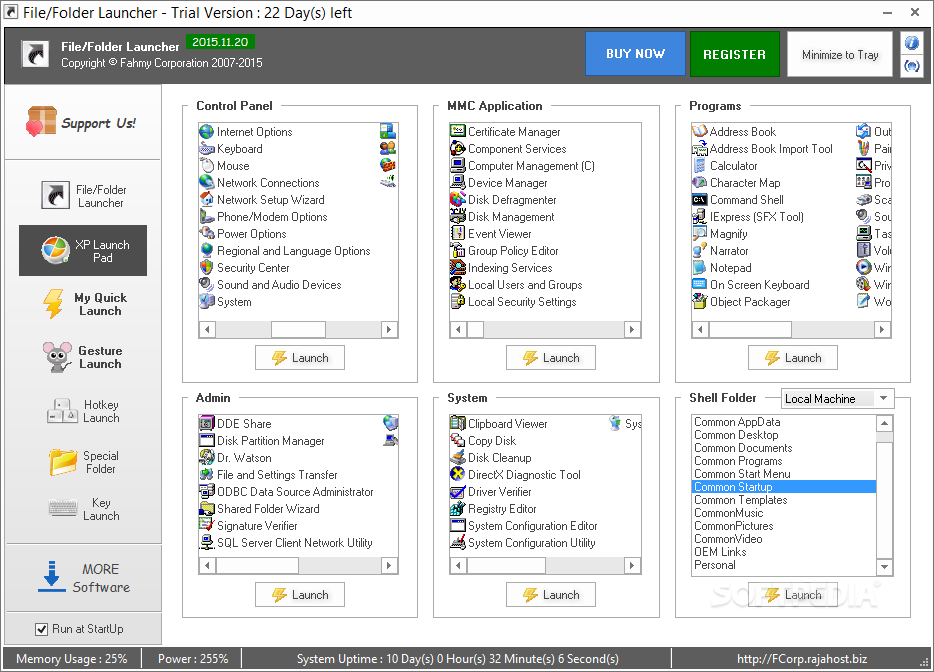Screen dimensions: 934x672
Task: Select the Command Shell icon
Action: (699, 200)
